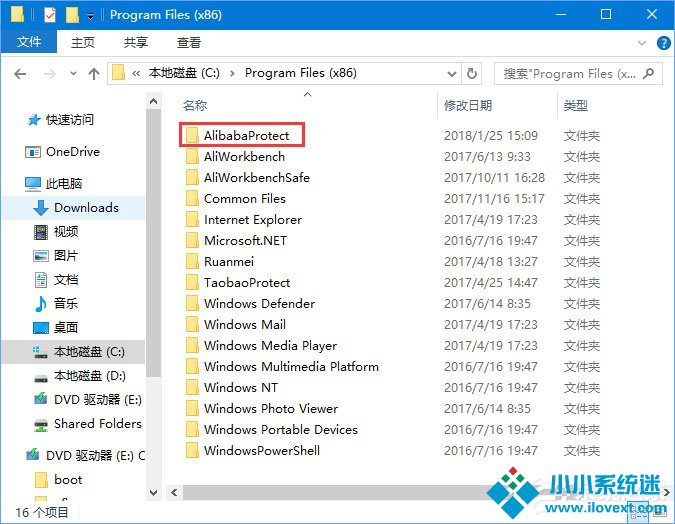
Task: Open the Customize Quick Access Toolbar dropdown
Action: [x=90, y=16]
